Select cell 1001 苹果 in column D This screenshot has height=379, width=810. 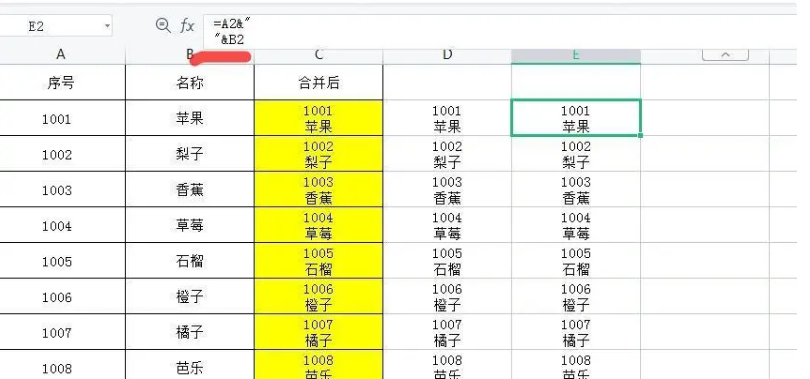point(447,118)
